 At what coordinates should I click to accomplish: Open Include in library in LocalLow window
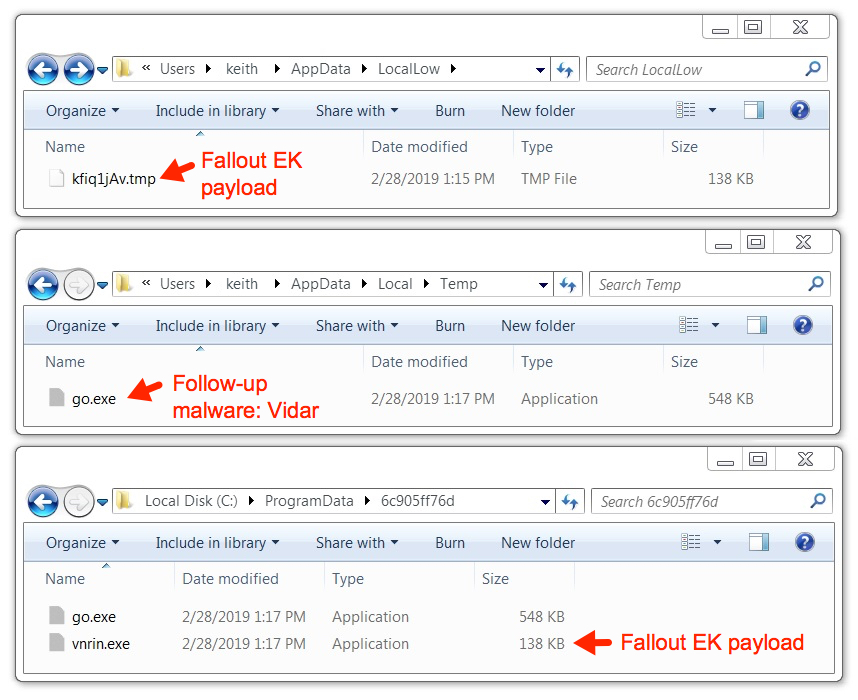pyautogui.click(x=217, y=111)
